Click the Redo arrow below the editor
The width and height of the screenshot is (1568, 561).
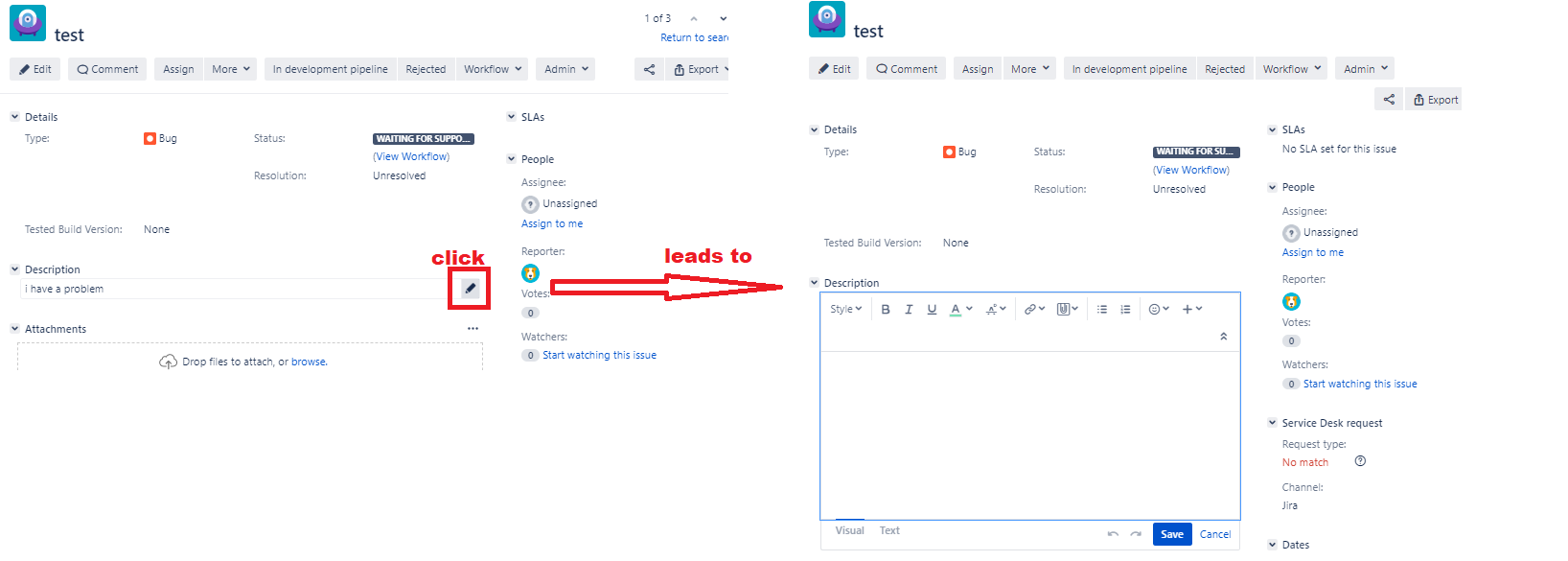pos(1136,534)
